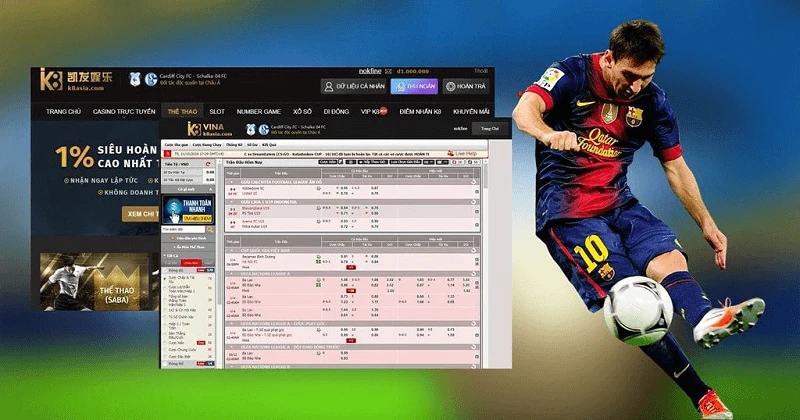
Task: Select the Cược Xiên radio option
Action: pos(165,343)
